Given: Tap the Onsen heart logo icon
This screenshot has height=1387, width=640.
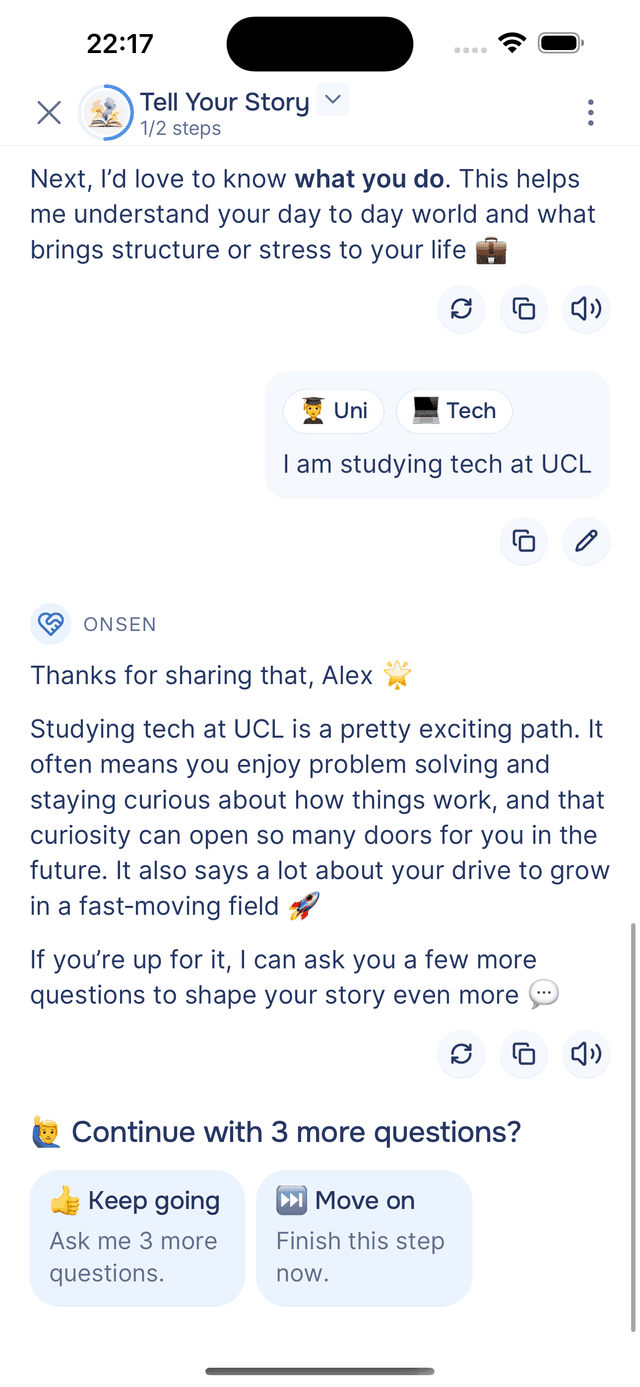Looking at the screenshot, I should [50, 624].
